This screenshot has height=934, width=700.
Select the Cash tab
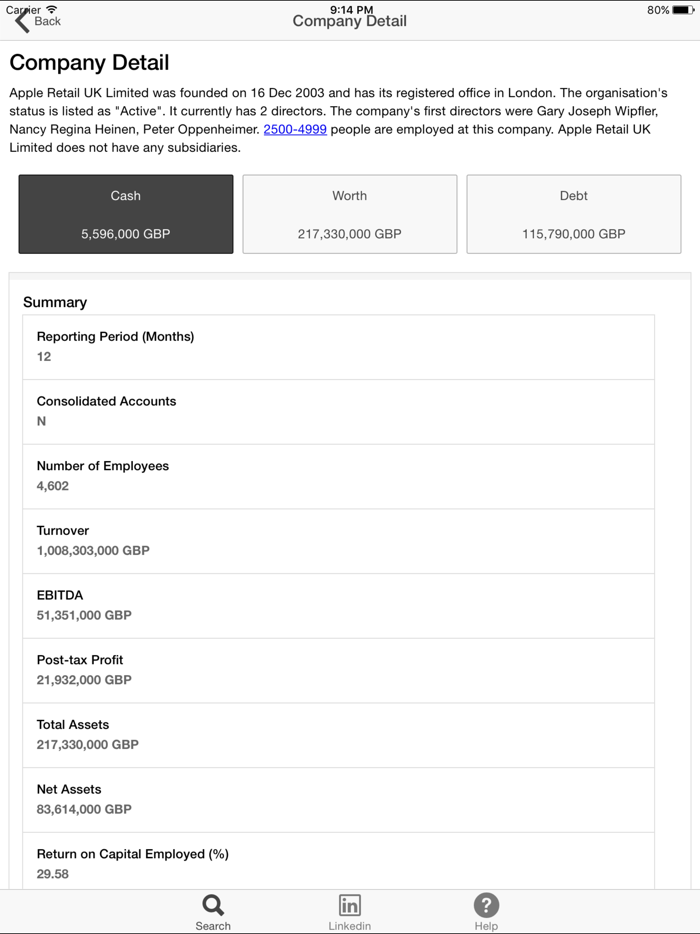tap(126, 214)
